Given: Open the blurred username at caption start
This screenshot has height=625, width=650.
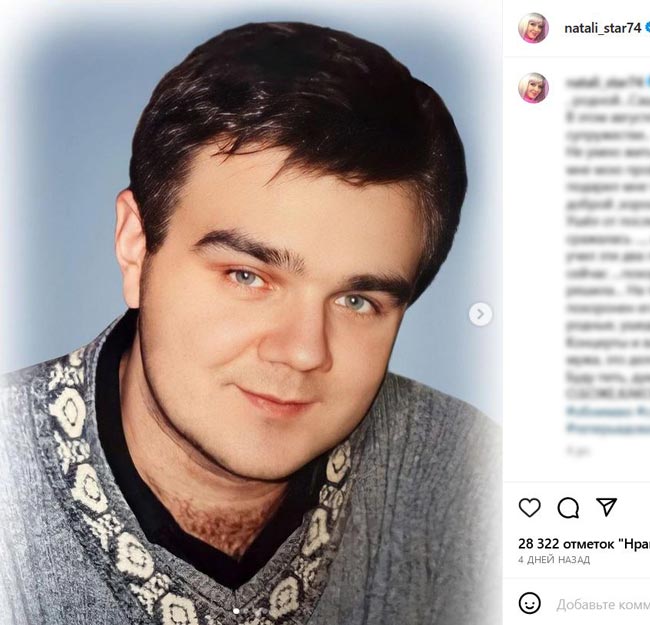Looking at the screenshot, I should coord(603,83).
